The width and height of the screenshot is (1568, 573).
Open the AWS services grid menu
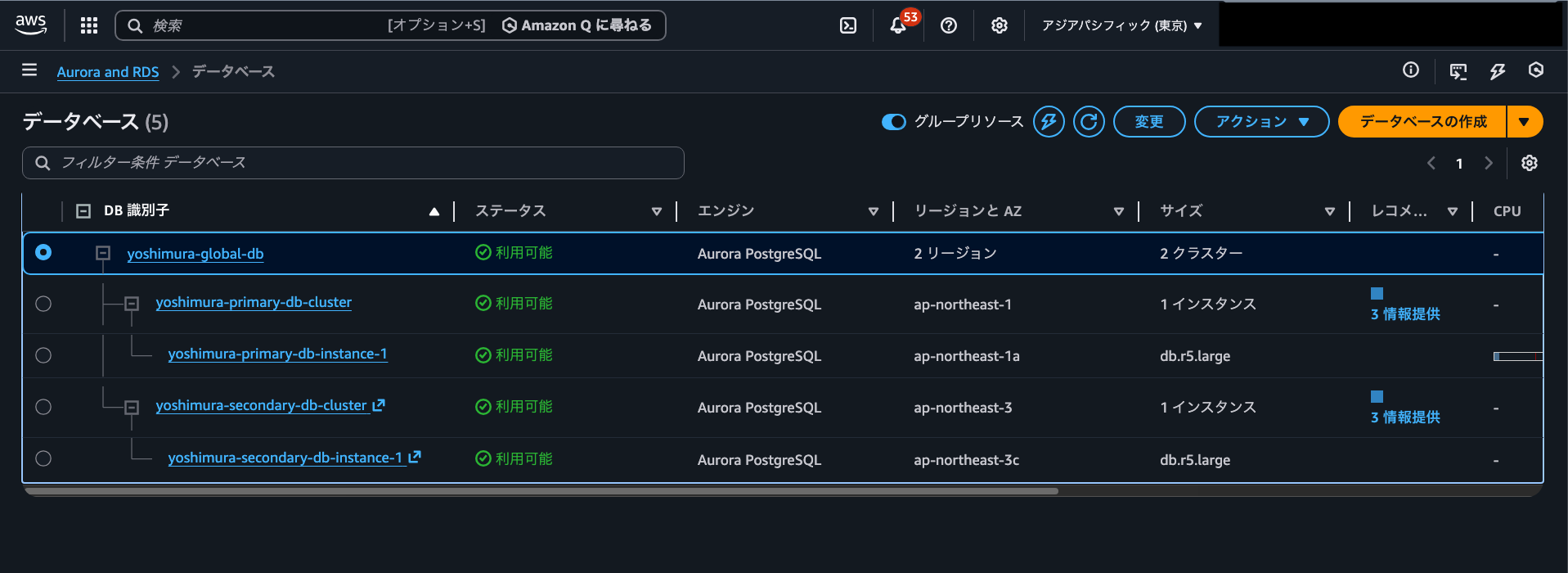tap(89, 25)
